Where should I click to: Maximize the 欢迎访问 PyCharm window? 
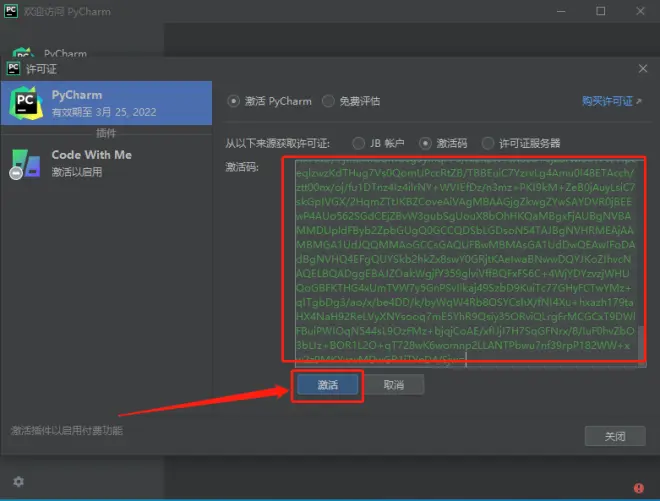[601, 11]
